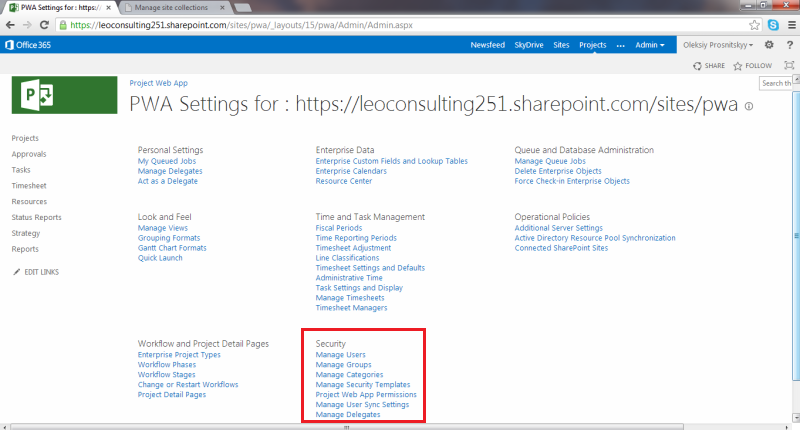Follow the site via star icon

(x=753, y=66)
